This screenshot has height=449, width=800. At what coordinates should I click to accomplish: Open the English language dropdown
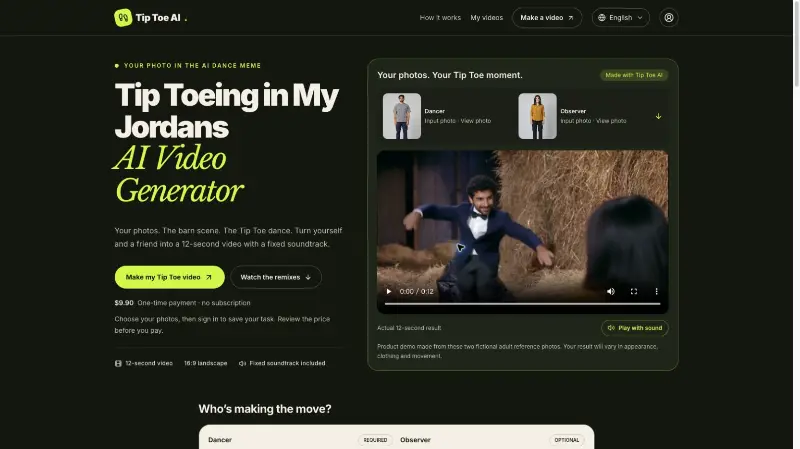pyautogui.click(x=620, y=17)
